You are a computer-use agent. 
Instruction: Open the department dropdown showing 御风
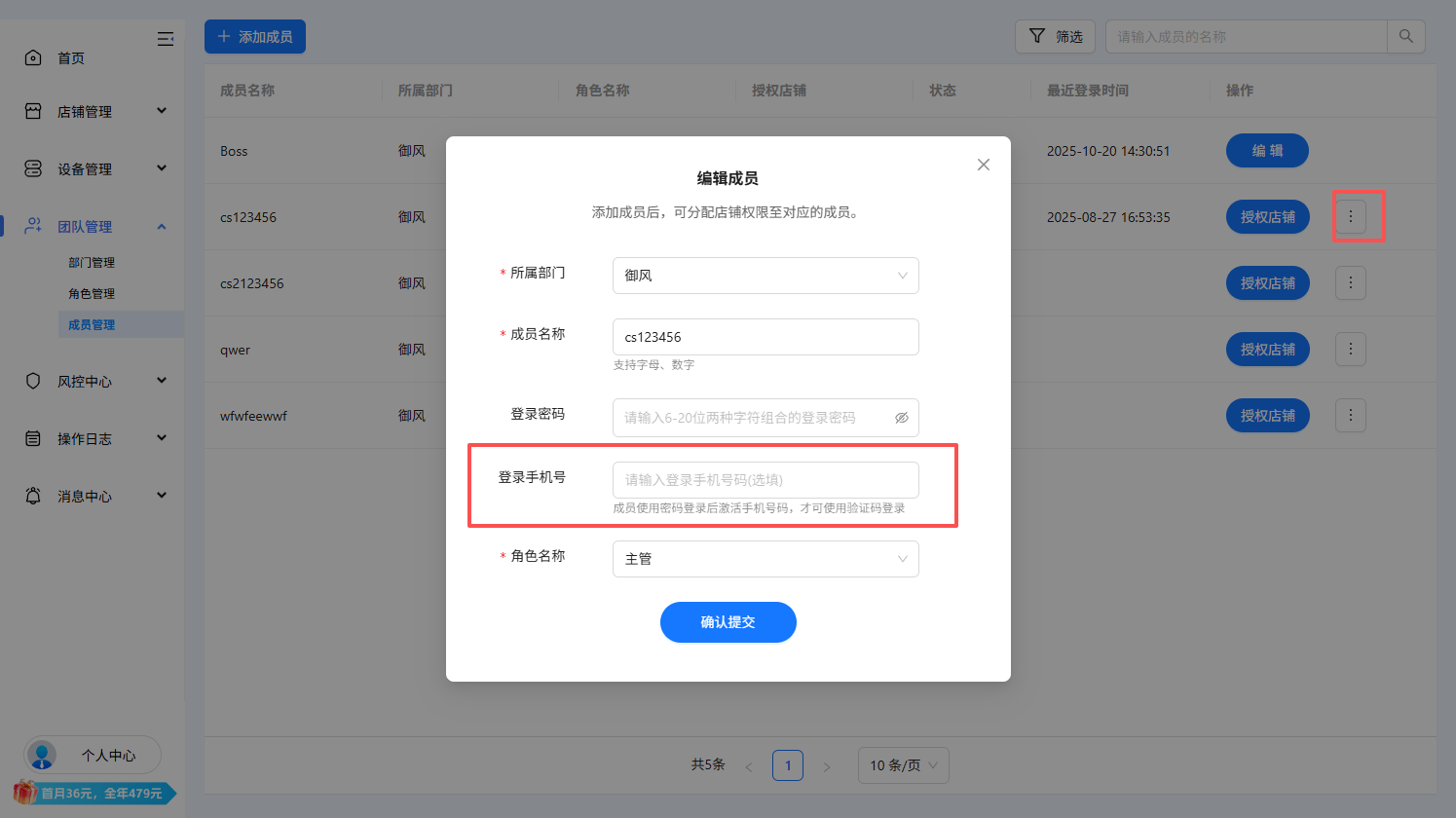(x=765, y=276)
